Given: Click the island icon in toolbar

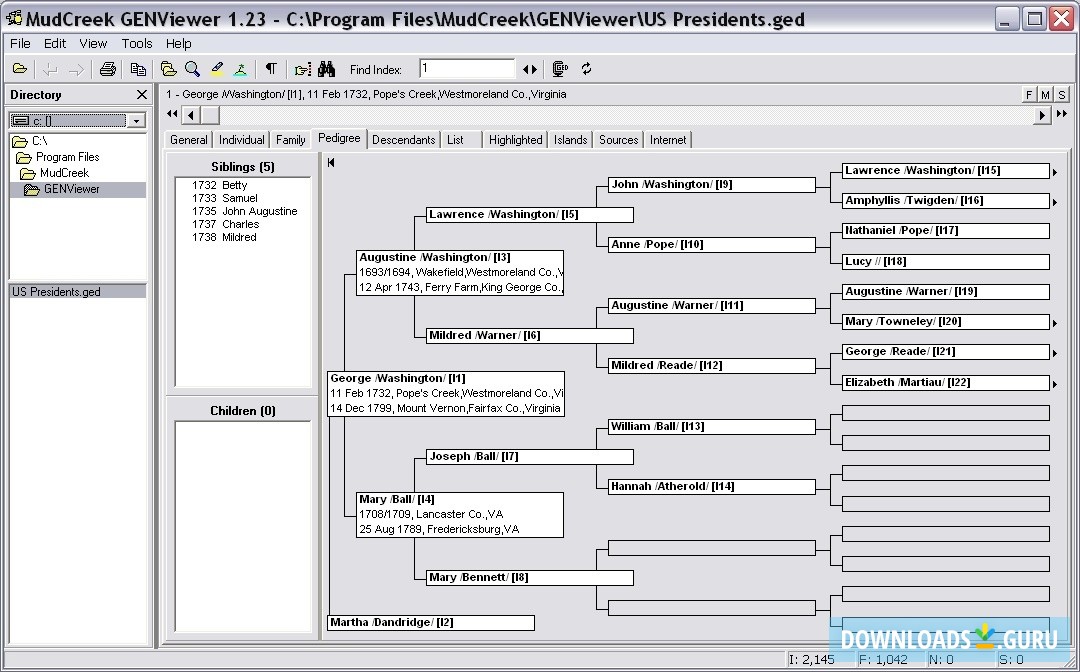Looking at the screenshot, I should point(240,69).
